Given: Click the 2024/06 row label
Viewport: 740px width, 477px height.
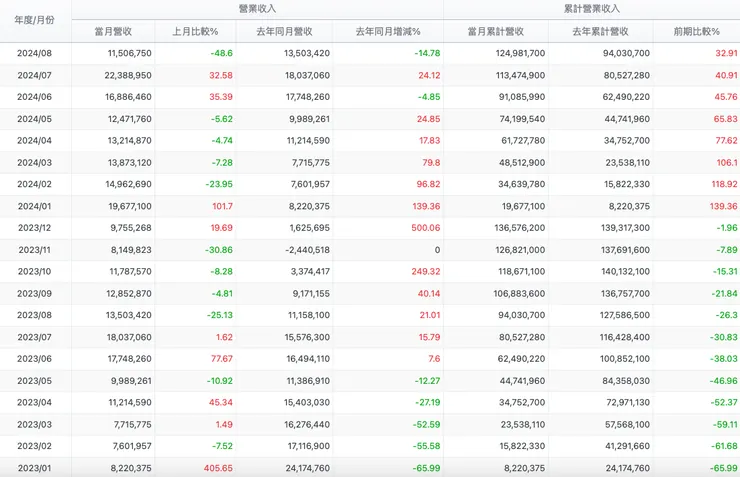Looking at the screenshot, I should click(x=34, y=97).
